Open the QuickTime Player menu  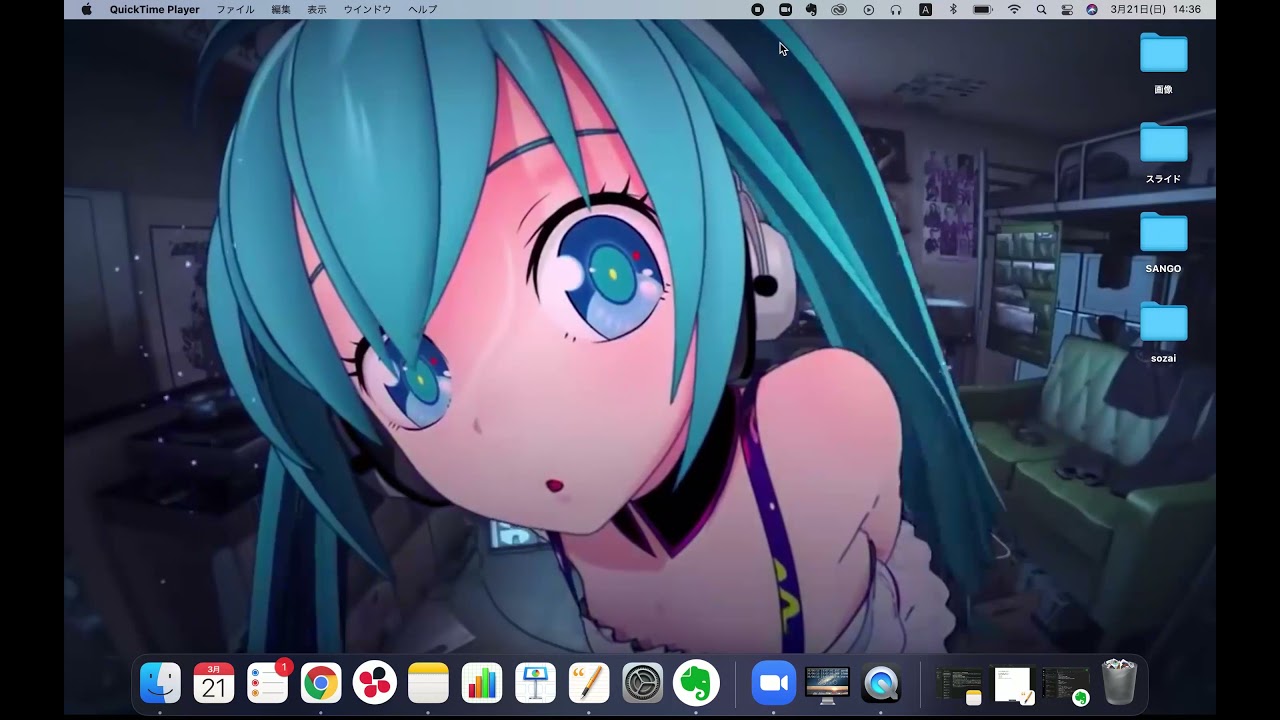coord(154,9)
